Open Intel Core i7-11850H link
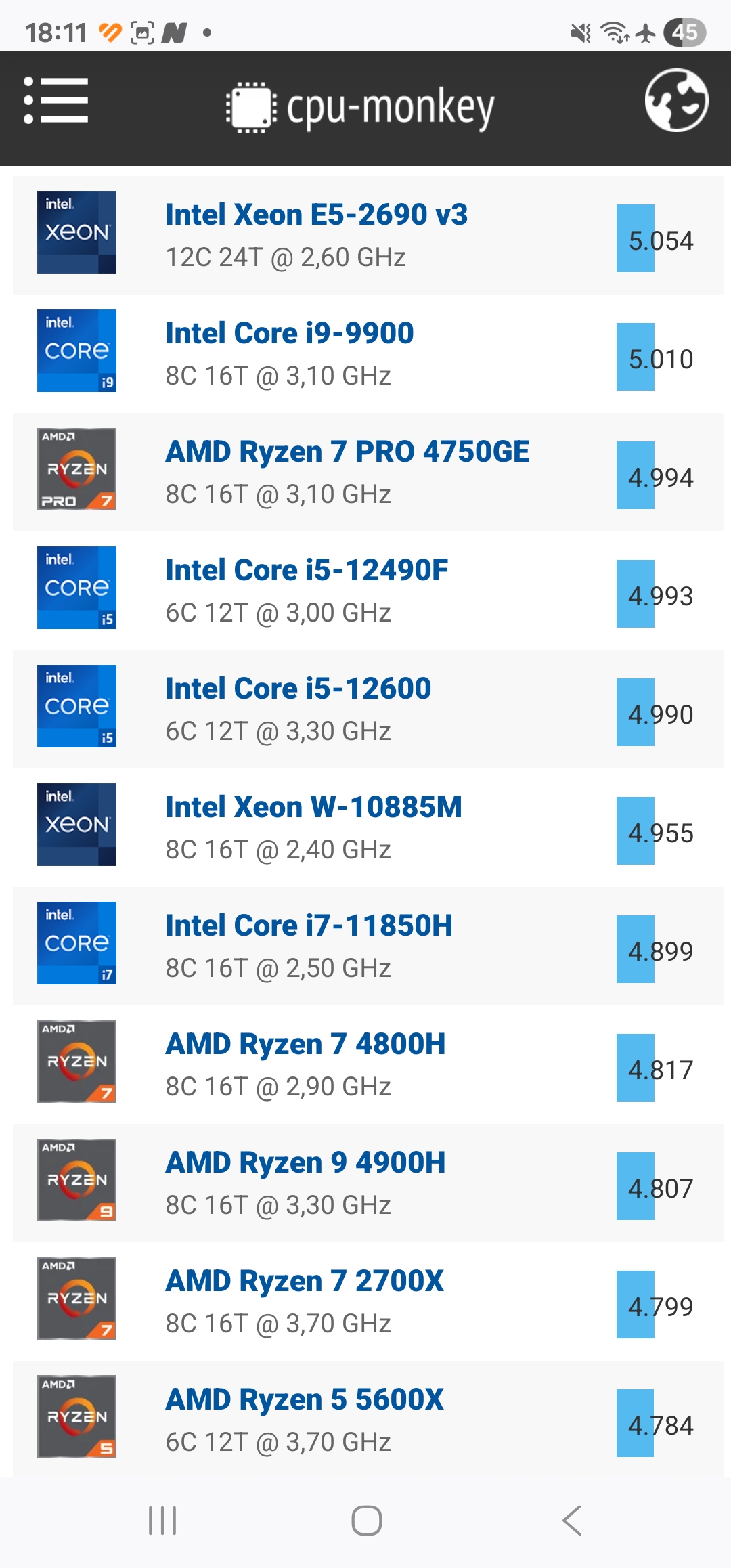 click(x=309, y=925)
